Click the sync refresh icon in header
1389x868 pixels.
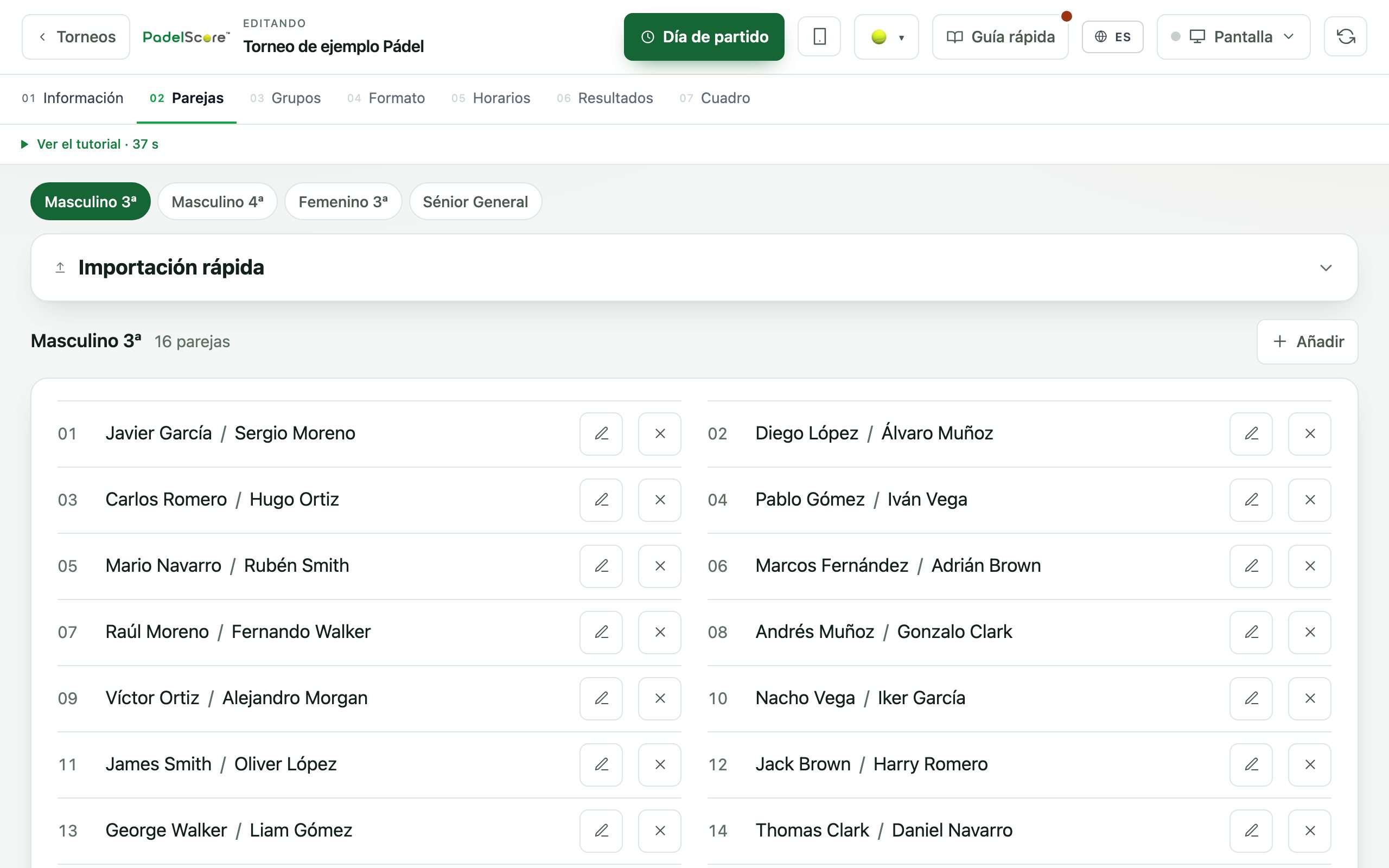(x=1345, y=37)
